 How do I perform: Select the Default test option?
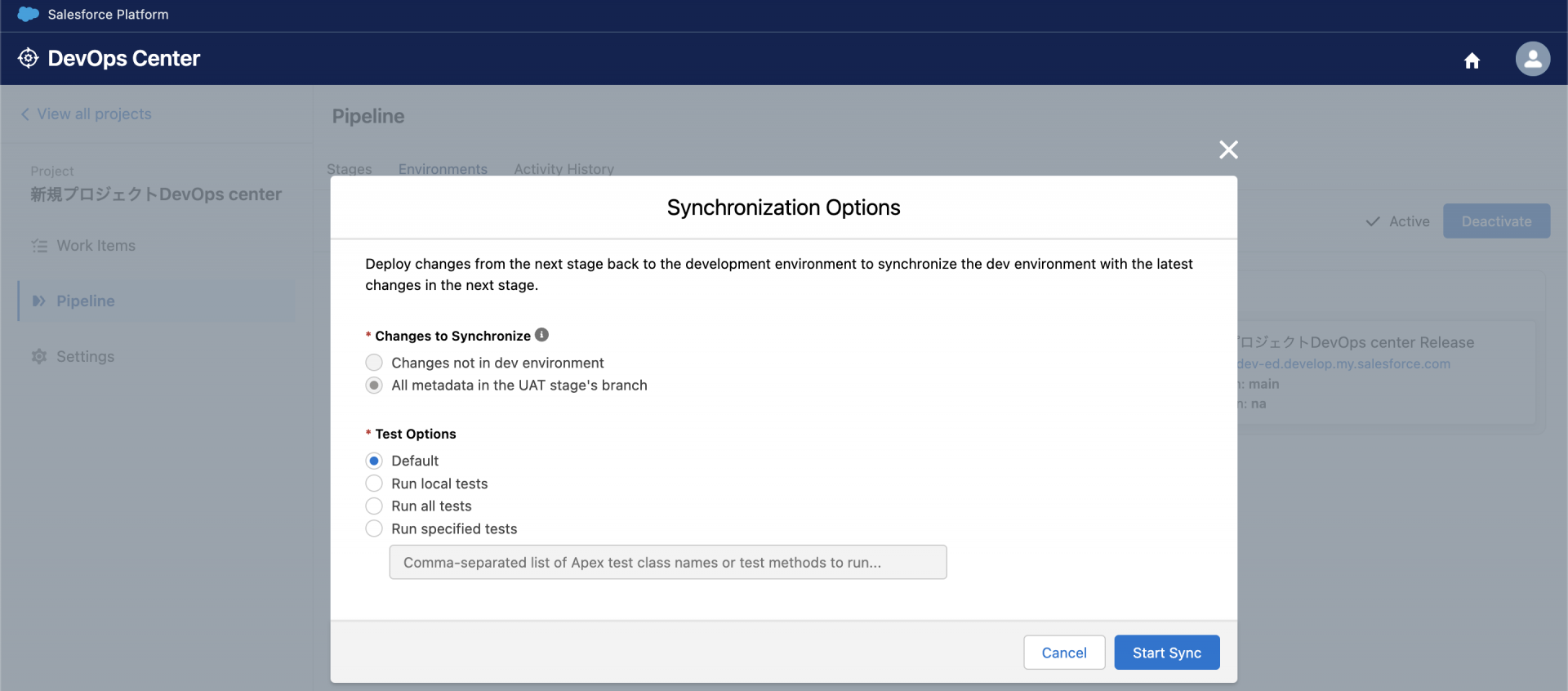coord(374,461)
